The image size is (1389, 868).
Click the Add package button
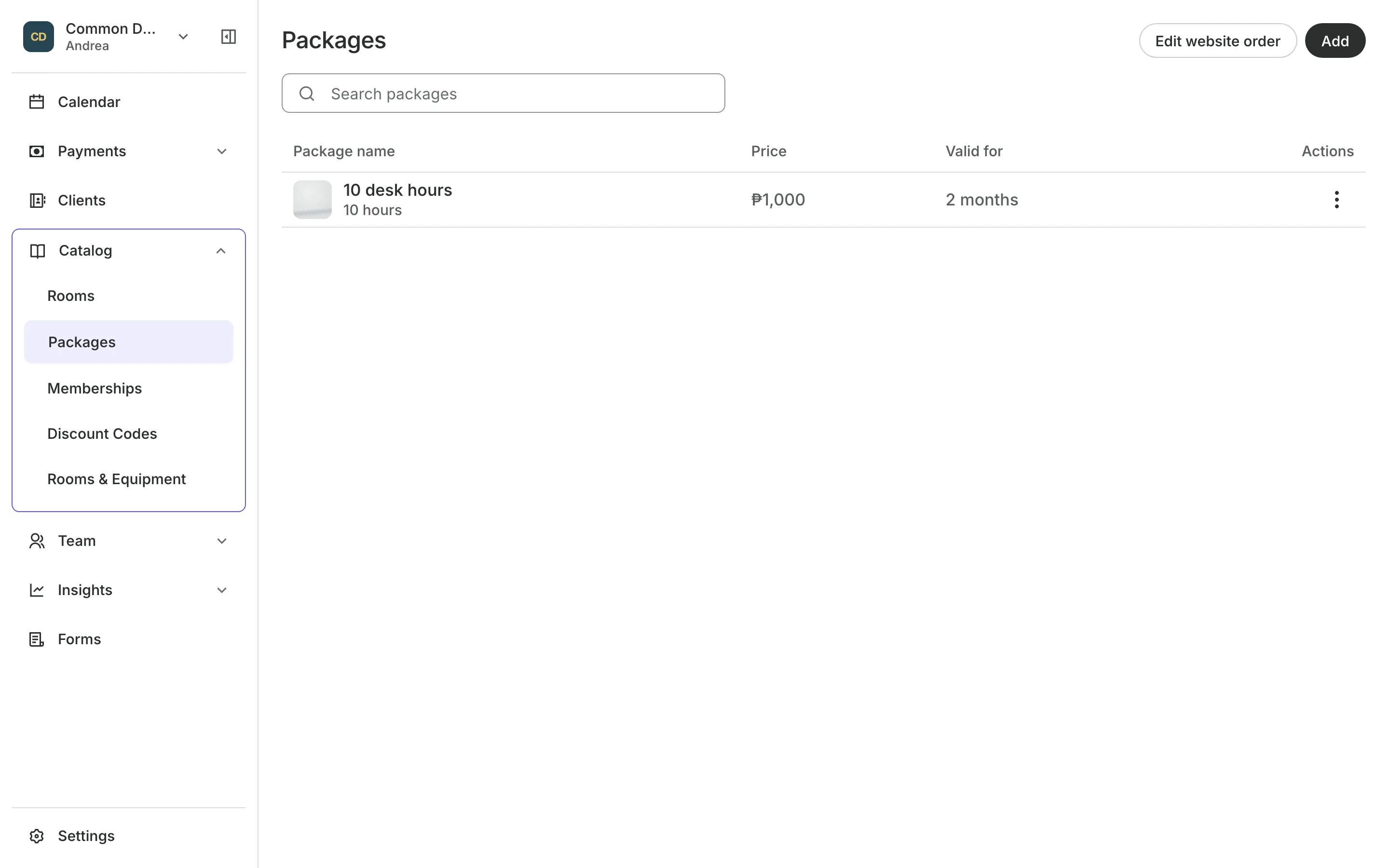tap(1335, 41)
